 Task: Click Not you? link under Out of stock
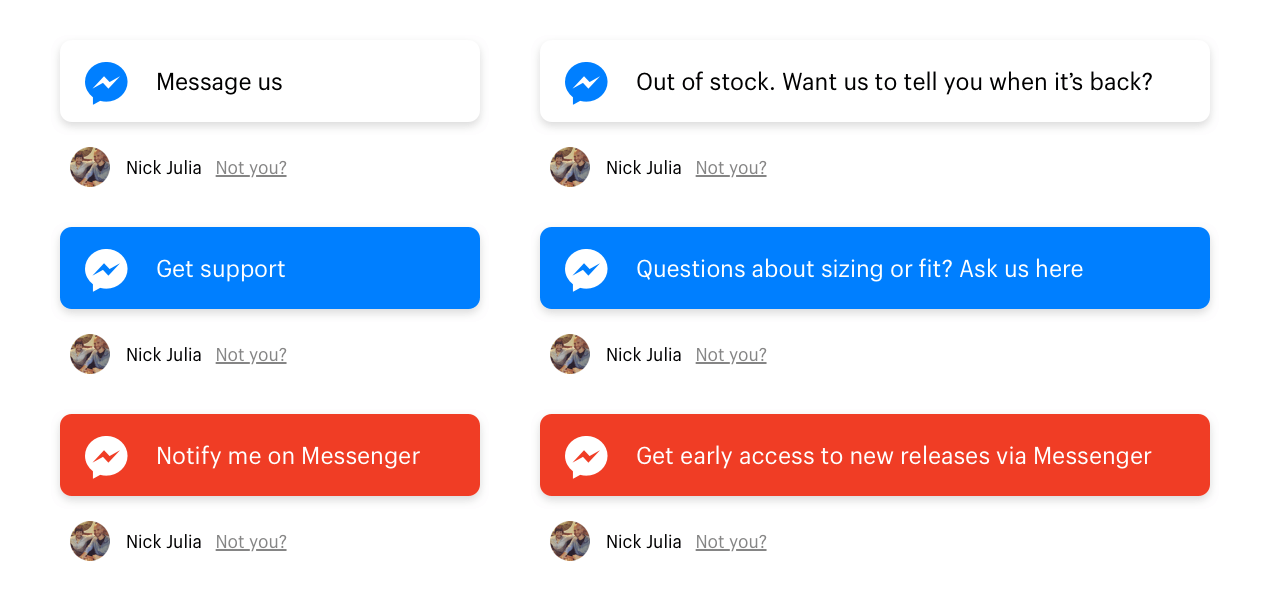pos(731,168)
